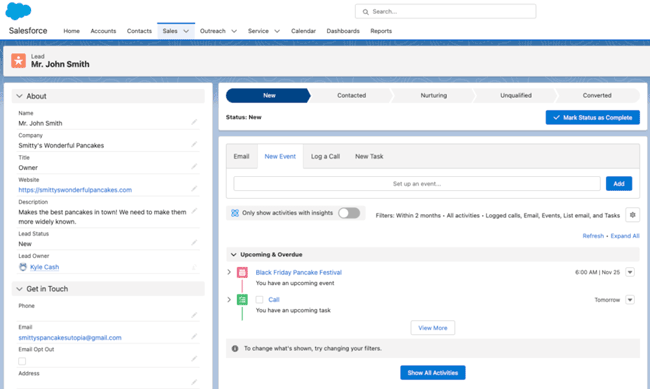
Task: Click the Salesforce cloud logo
Action: 18,11
